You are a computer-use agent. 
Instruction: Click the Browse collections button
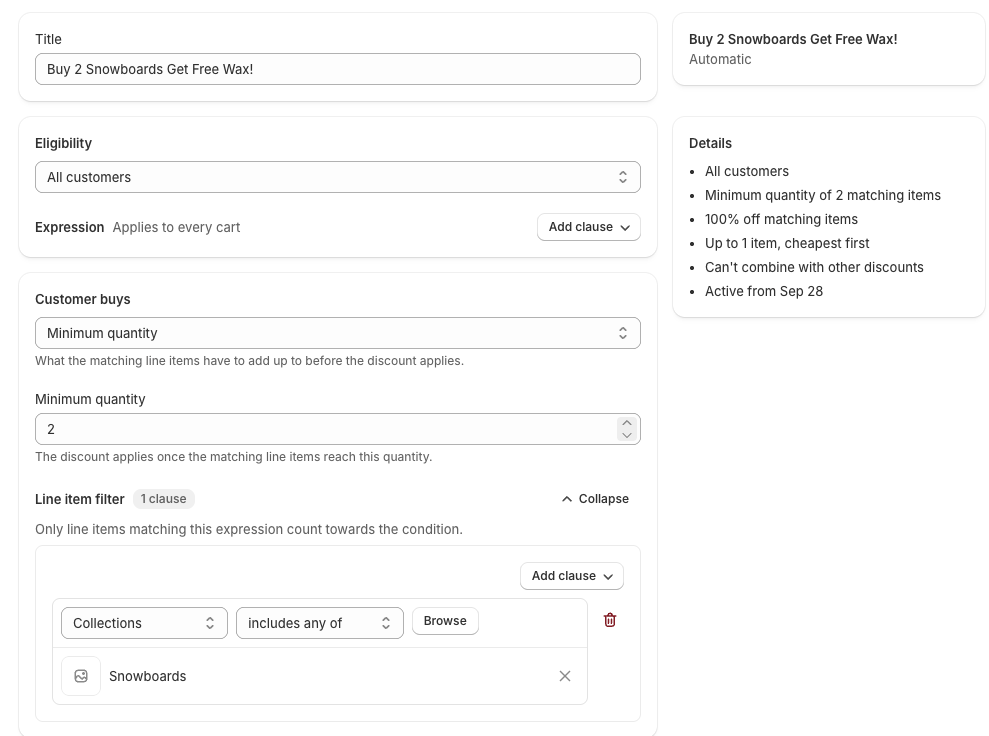445,621
